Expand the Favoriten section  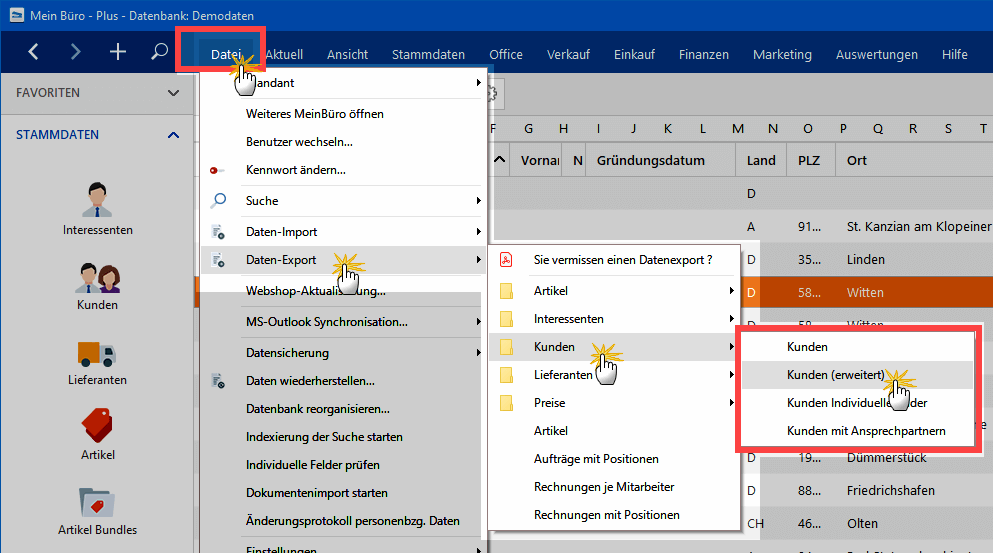click(173, 93)
